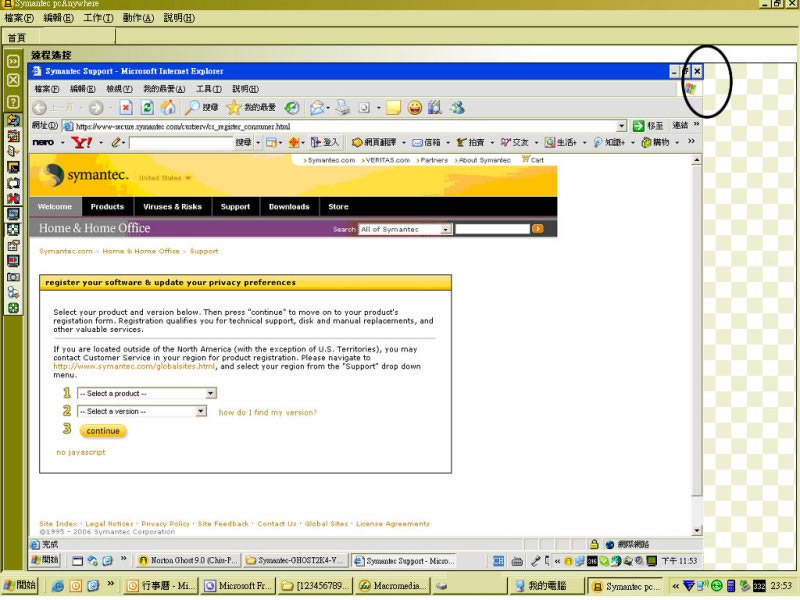This screenshot has width=800, height=600.
Task: Open 'how do I find my version?' link
Action: tap(267, 412)
